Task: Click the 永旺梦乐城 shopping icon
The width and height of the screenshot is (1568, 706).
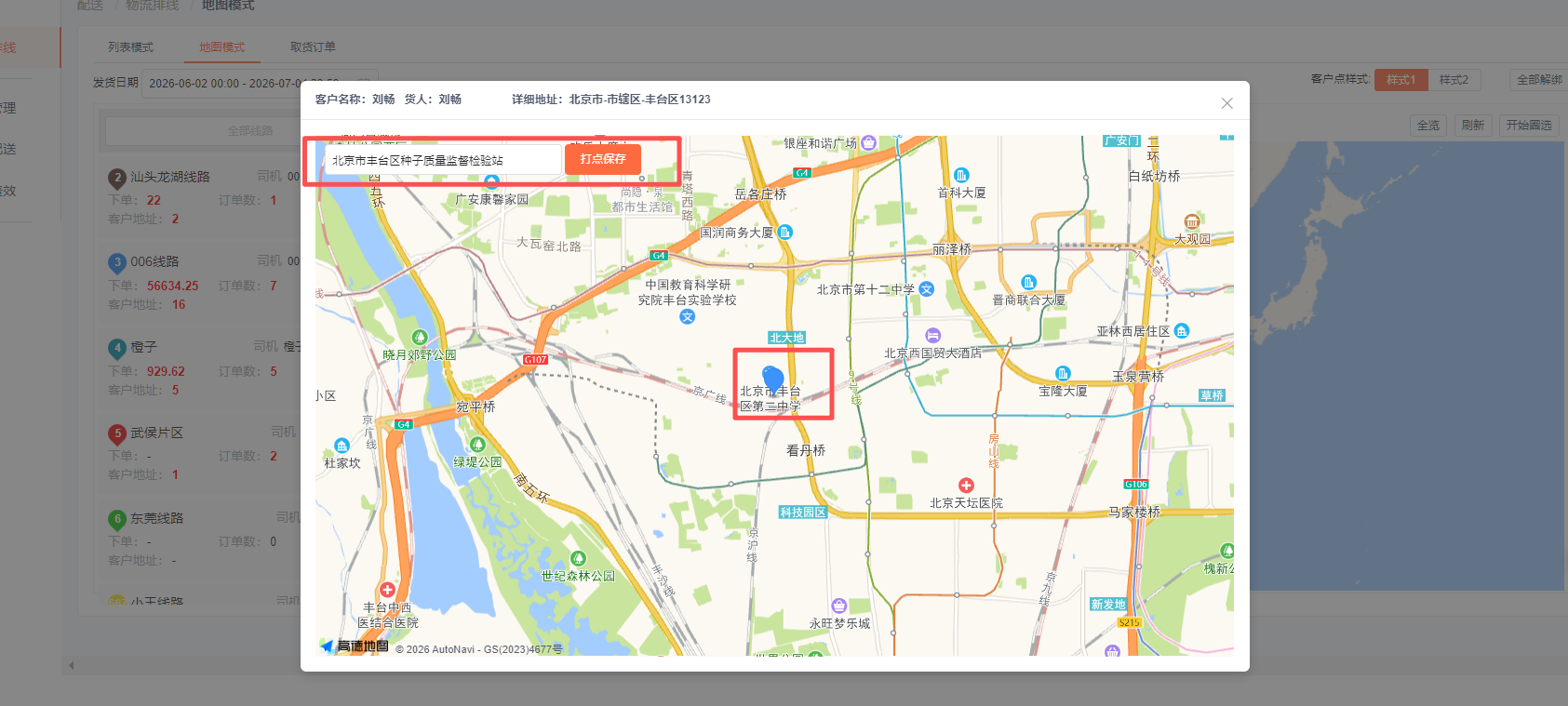Action: [838, 606]
